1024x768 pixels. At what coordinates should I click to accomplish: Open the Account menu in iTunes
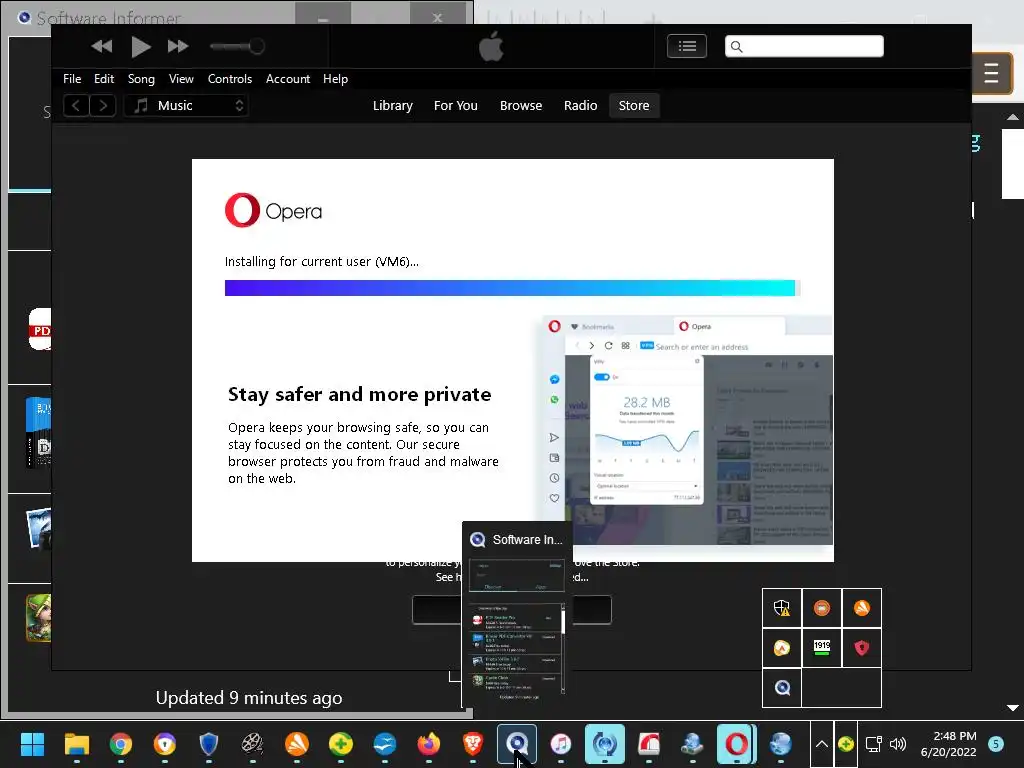click(287, 79)
